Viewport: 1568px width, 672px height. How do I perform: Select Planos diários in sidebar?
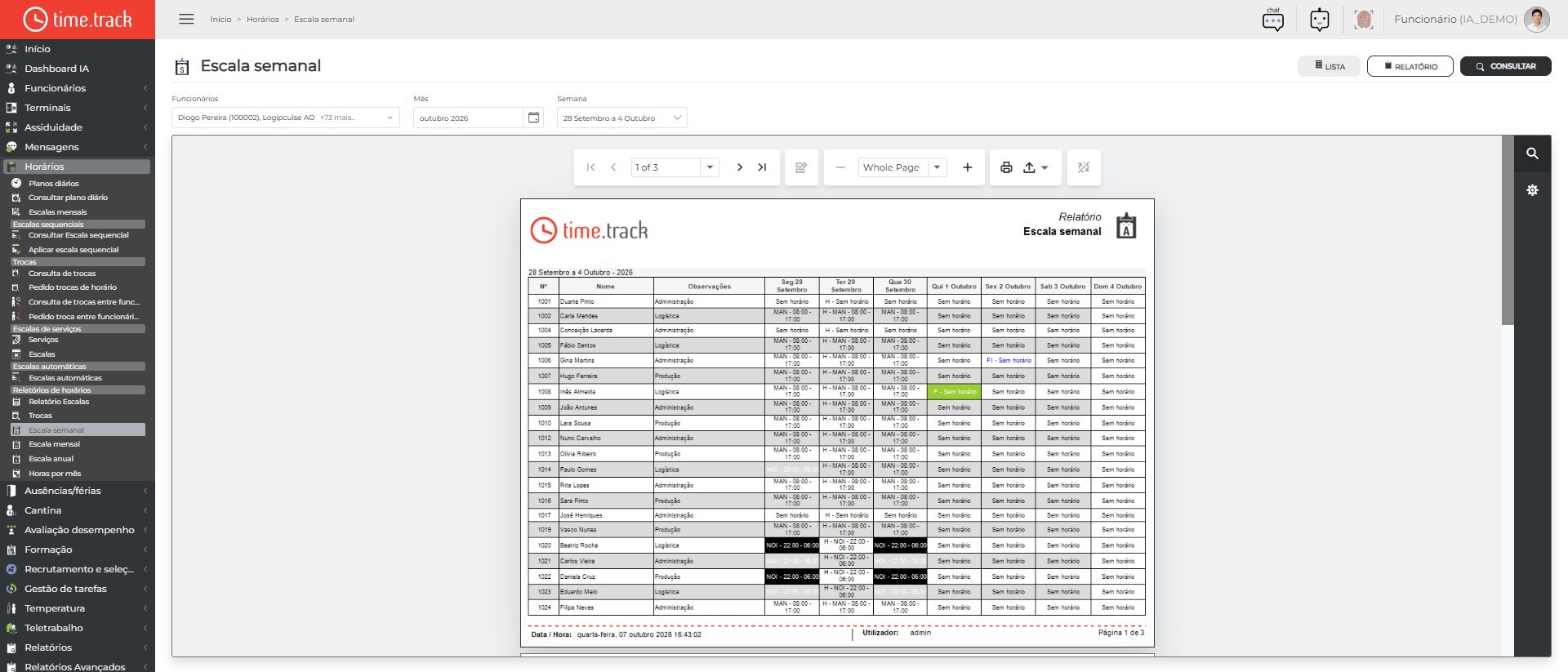54,184
